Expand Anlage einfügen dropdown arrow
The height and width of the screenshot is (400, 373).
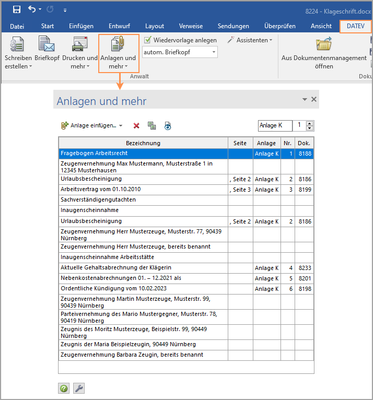coord(121,126)
